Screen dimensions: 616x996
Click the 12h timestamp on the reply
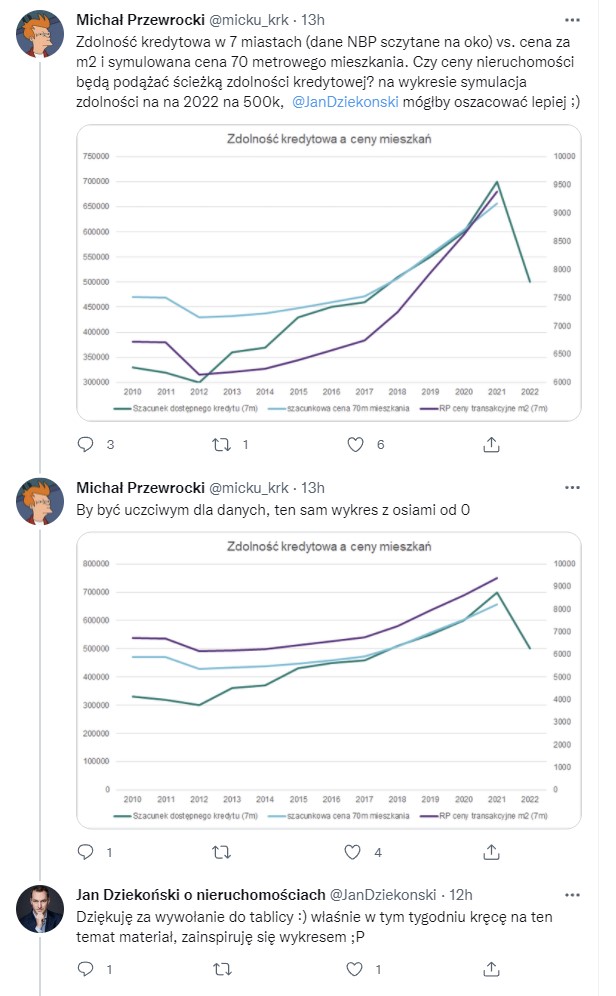(461, 892)
